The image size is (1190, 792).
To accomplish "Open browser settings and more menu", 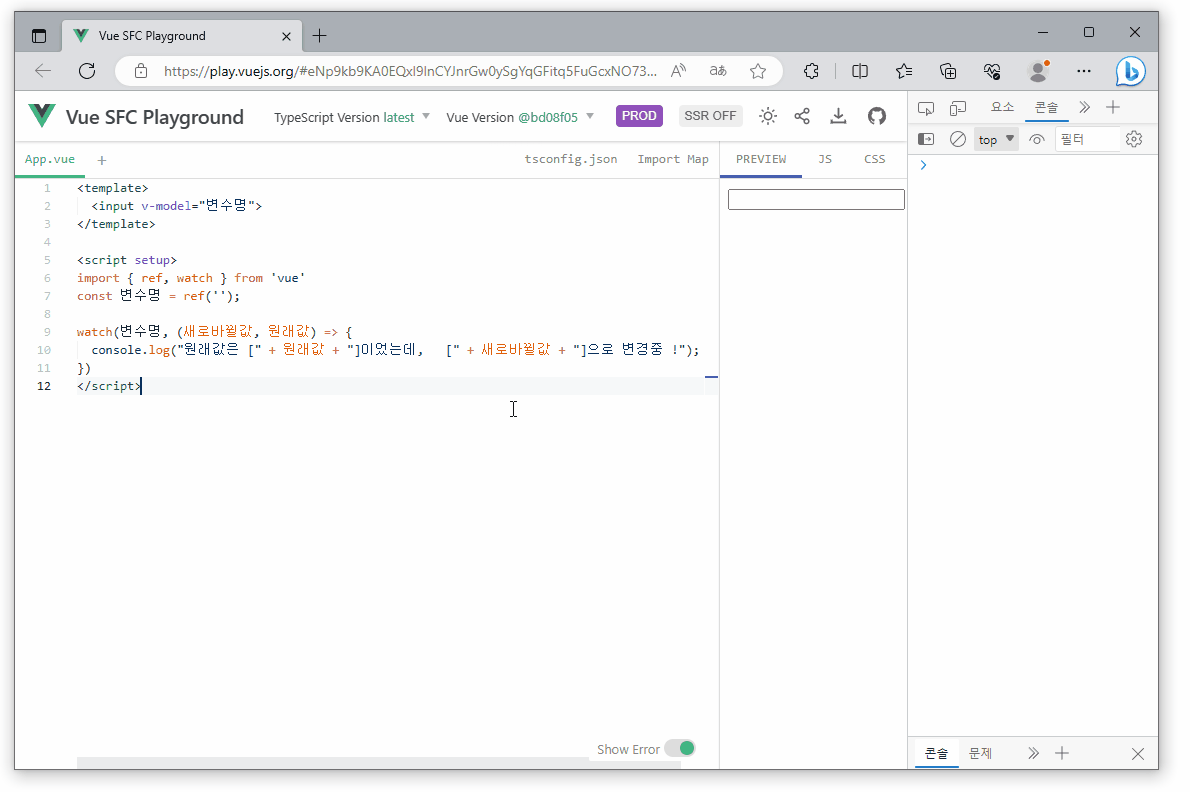I will (x=1084, y=71).
